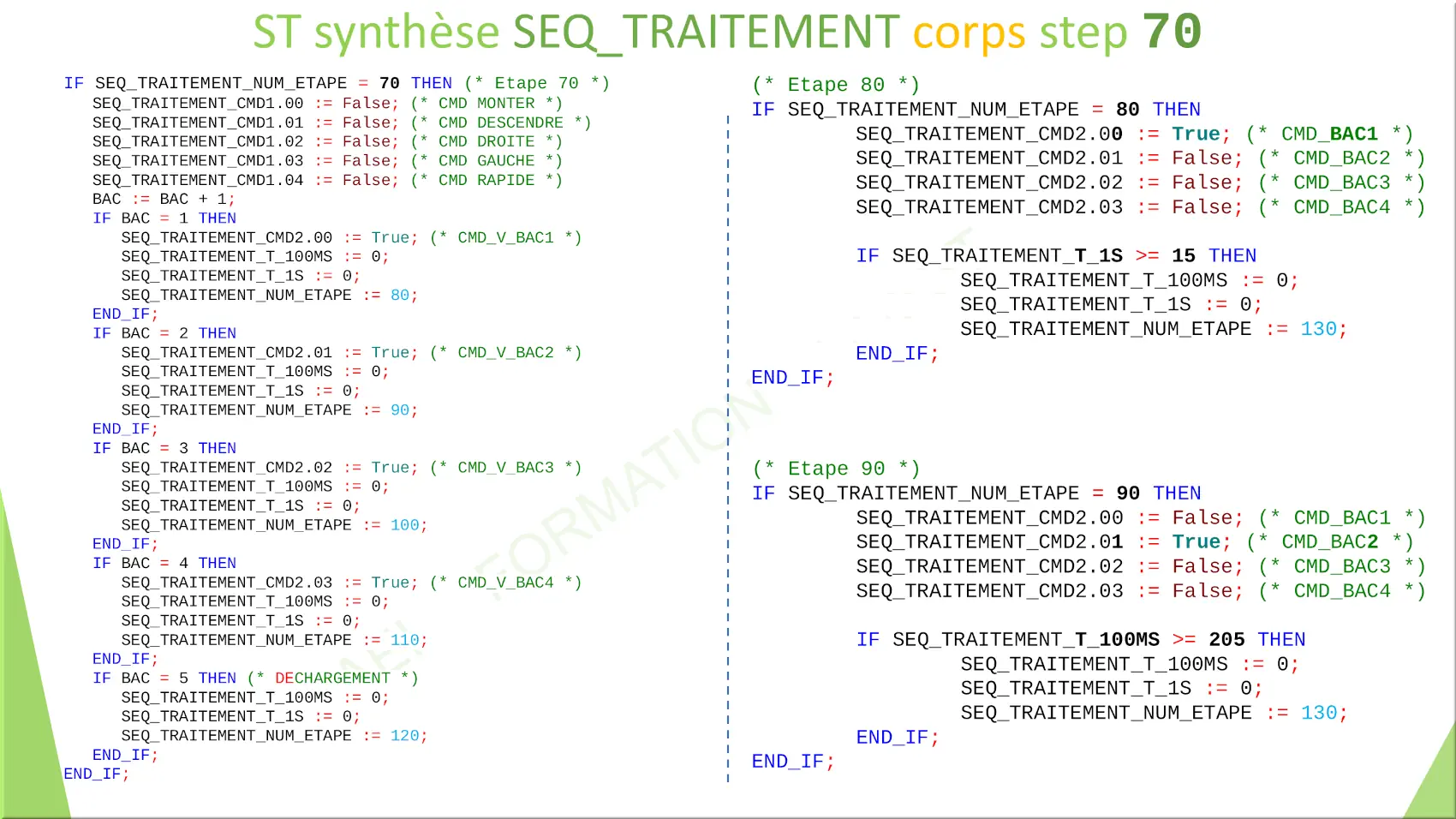Select the comment '(* CMD_V_BAC1 *)'
This screenshot has width=1456, height=819.
(505, 237)
